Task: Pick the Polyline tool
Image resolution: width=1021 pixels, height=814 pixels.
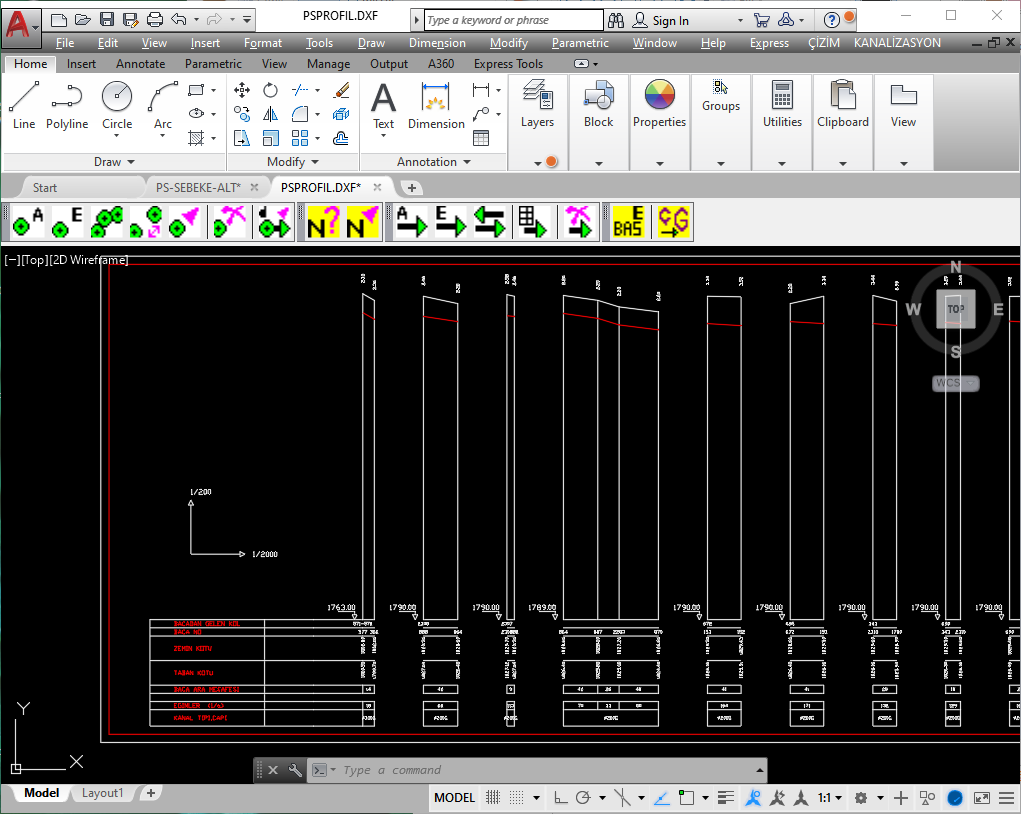Action: point(67,105)
